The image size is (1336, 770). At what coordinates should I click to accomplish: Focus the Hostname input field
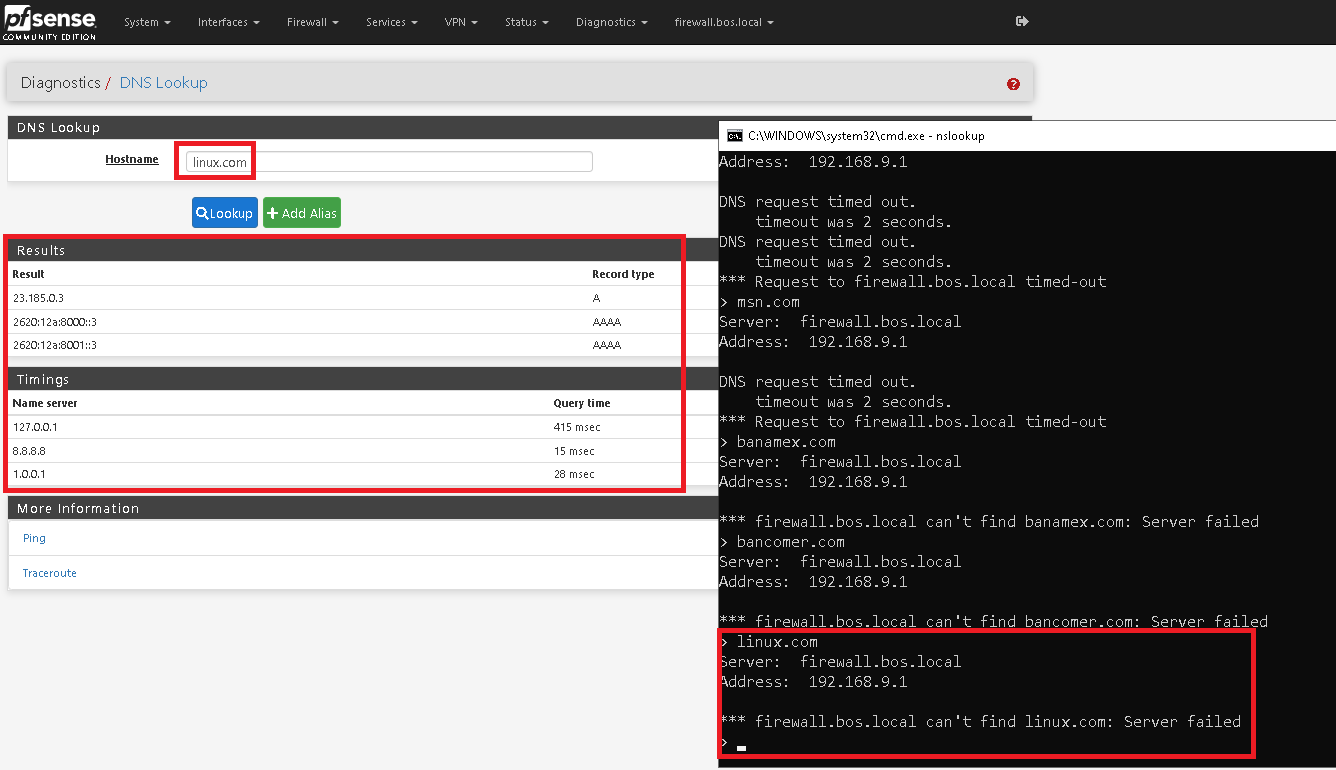click(389, 162)
